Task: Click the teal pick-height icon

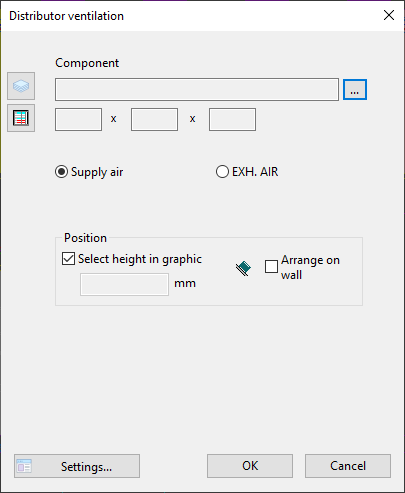Action: (244, 268)
